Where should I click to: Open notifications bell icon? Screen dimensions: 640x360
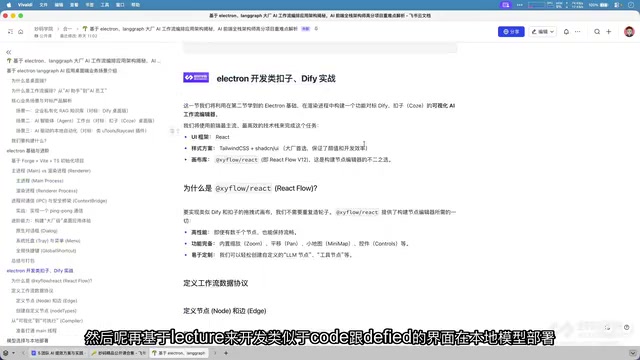(x=566, y=31)
